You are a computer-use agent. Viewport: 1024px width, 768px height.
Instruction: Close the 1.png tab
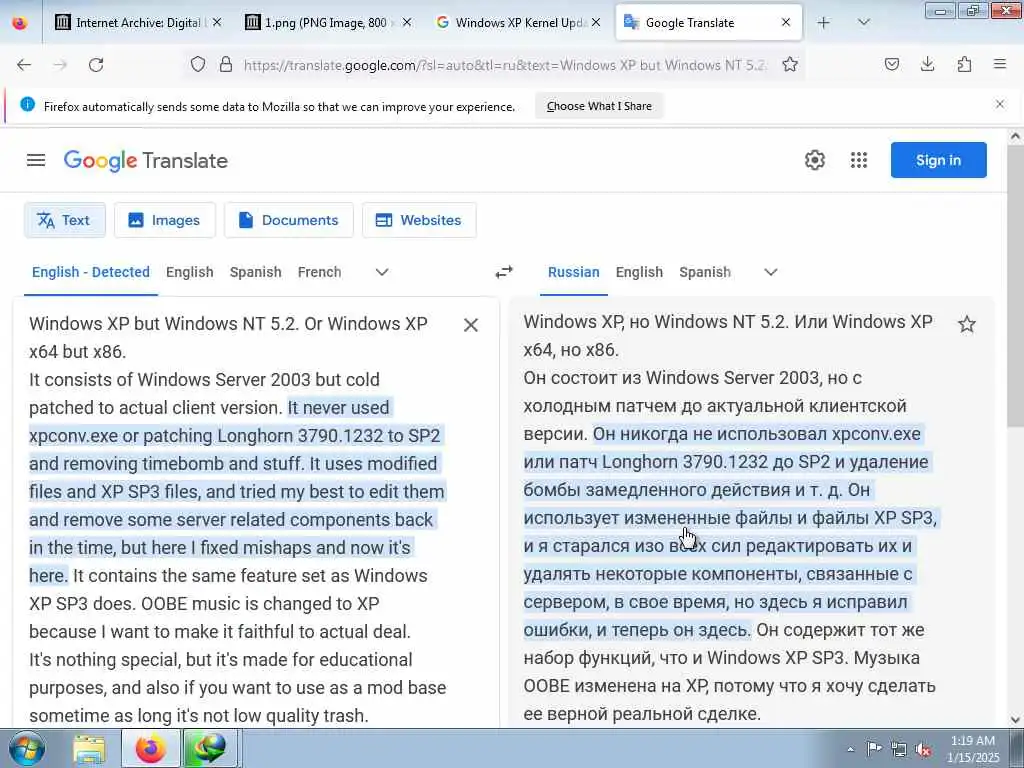tap(406, 23)
